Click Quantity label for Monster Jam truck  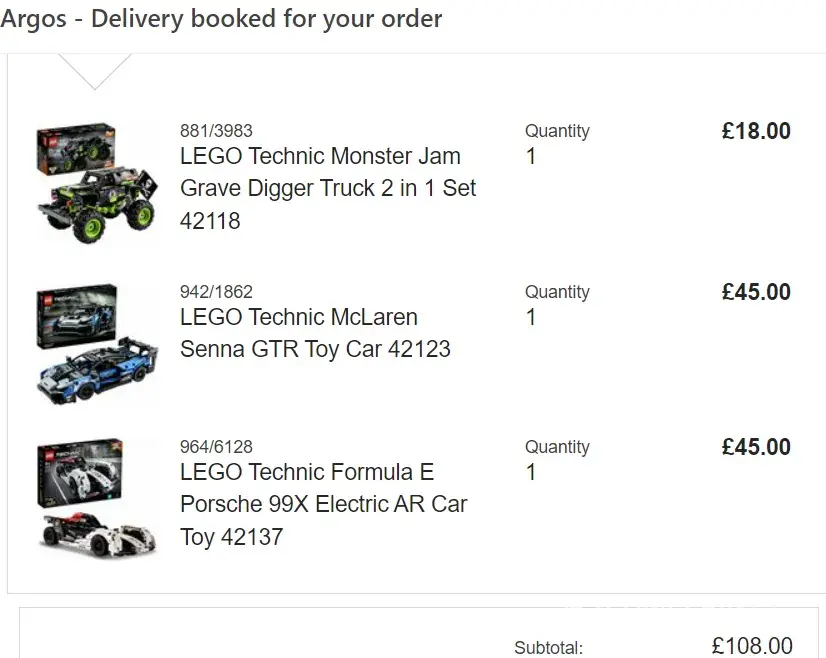(x=557, y=131)
